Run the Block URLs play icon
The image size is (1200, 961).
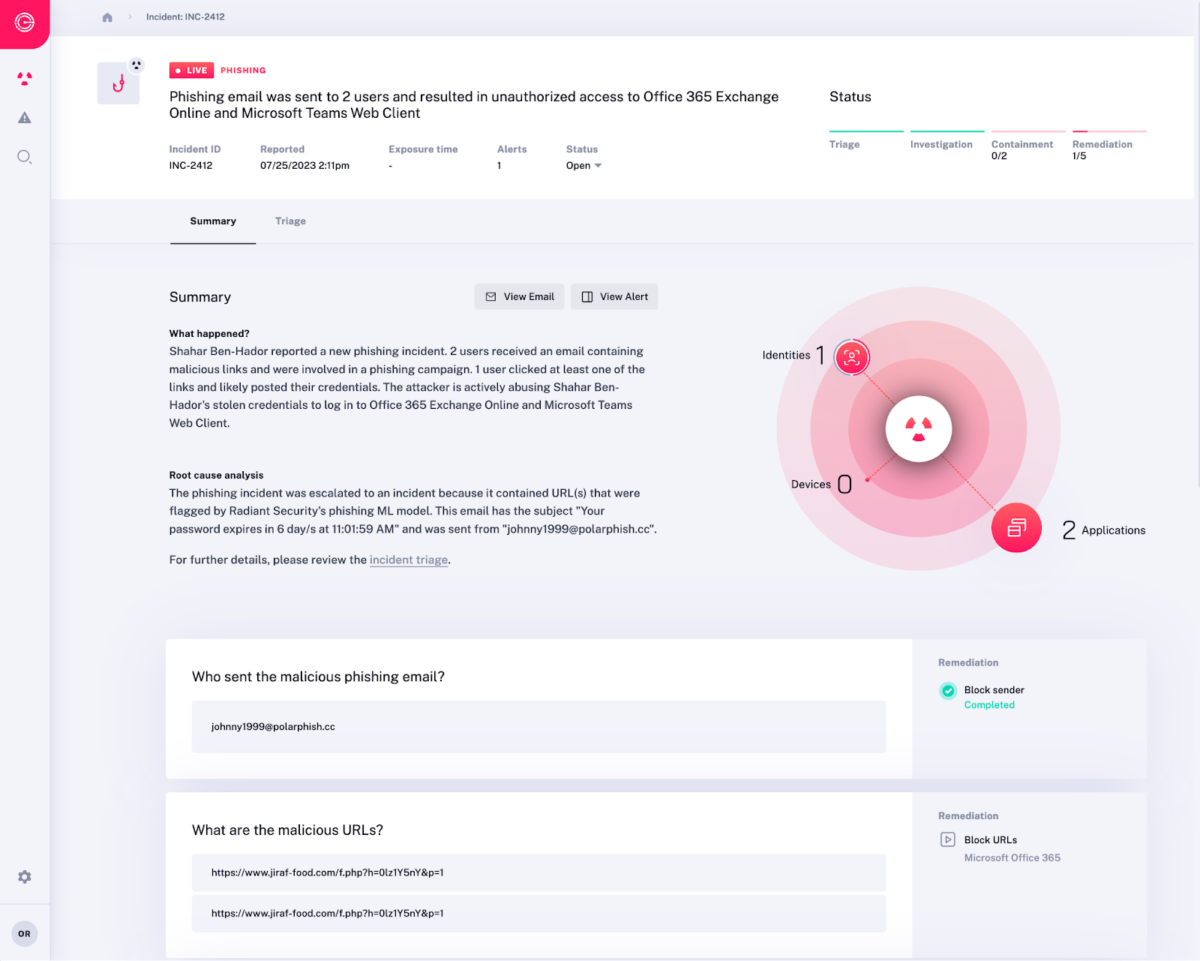coord(947,840)
